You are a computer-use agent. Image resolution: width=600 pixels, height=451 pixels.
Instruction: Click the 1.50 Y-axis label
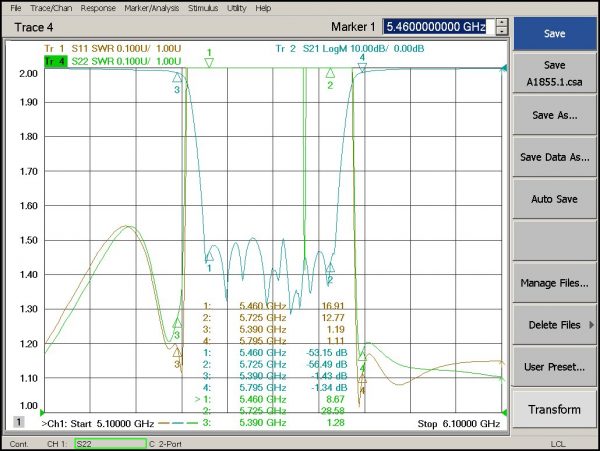[x=29, y=240]
